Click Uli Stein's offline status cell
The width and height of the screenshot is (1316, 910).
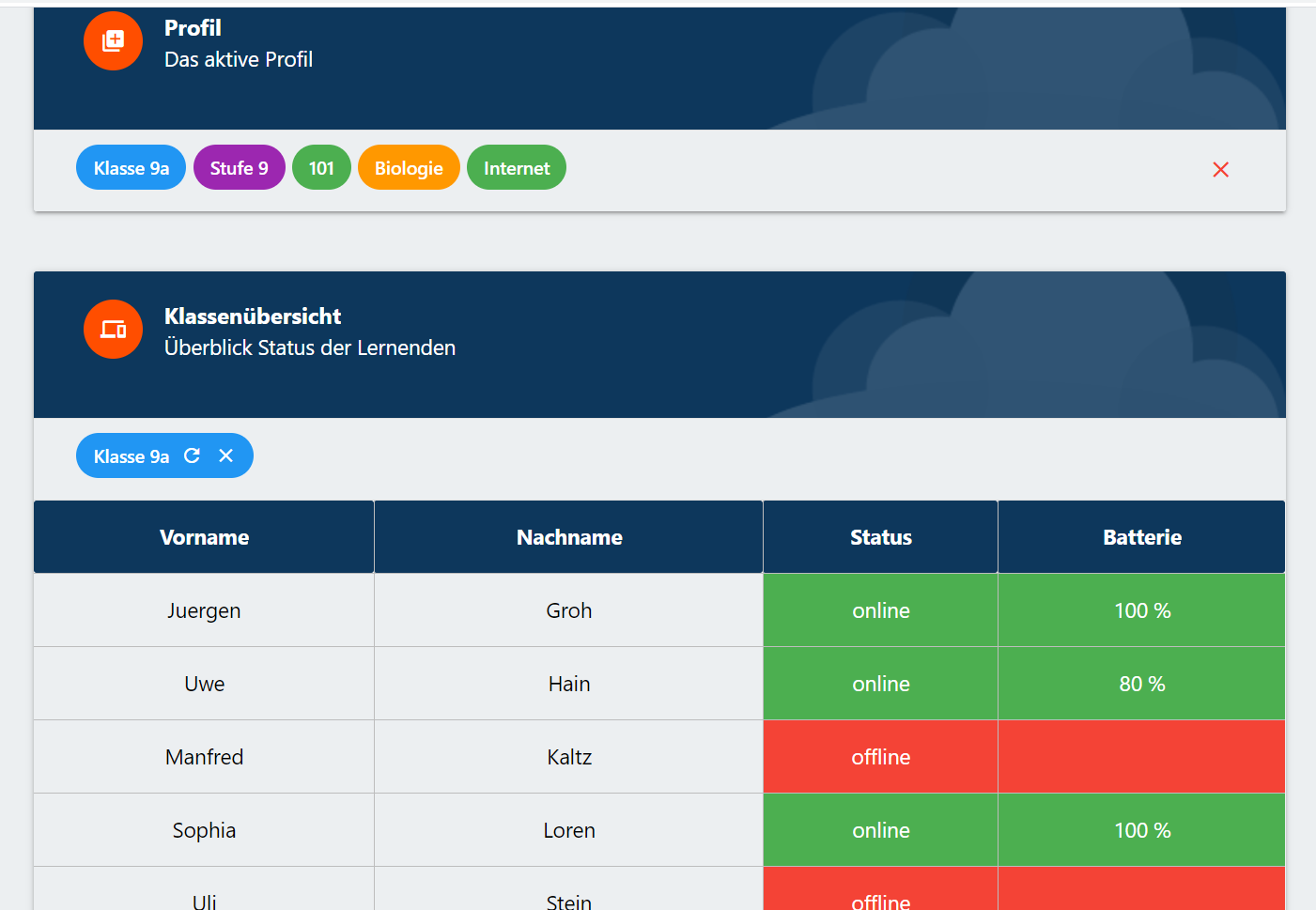(x=880, y=899)
